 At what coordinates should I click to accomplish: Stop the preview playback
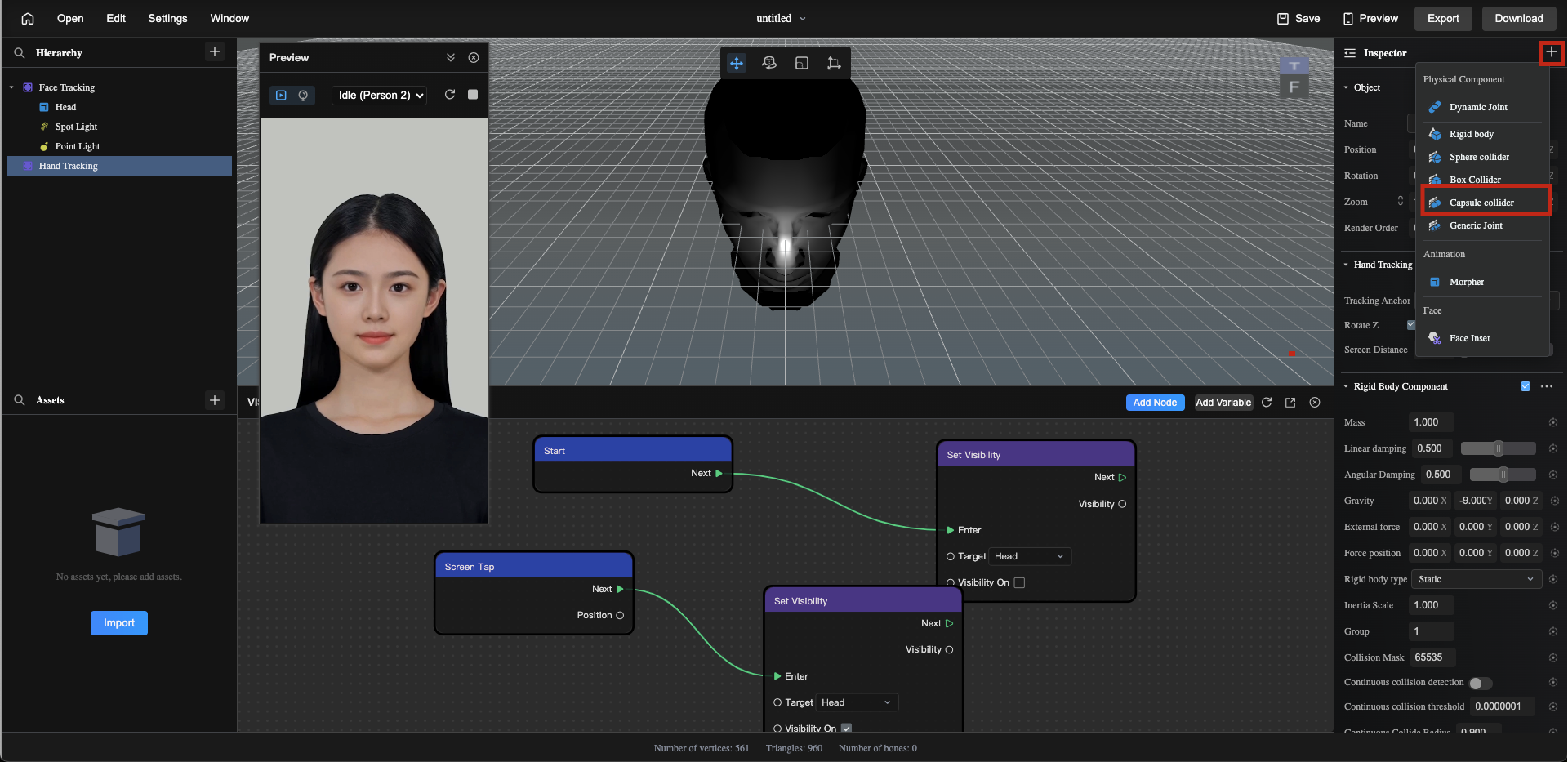coord(473,95)
